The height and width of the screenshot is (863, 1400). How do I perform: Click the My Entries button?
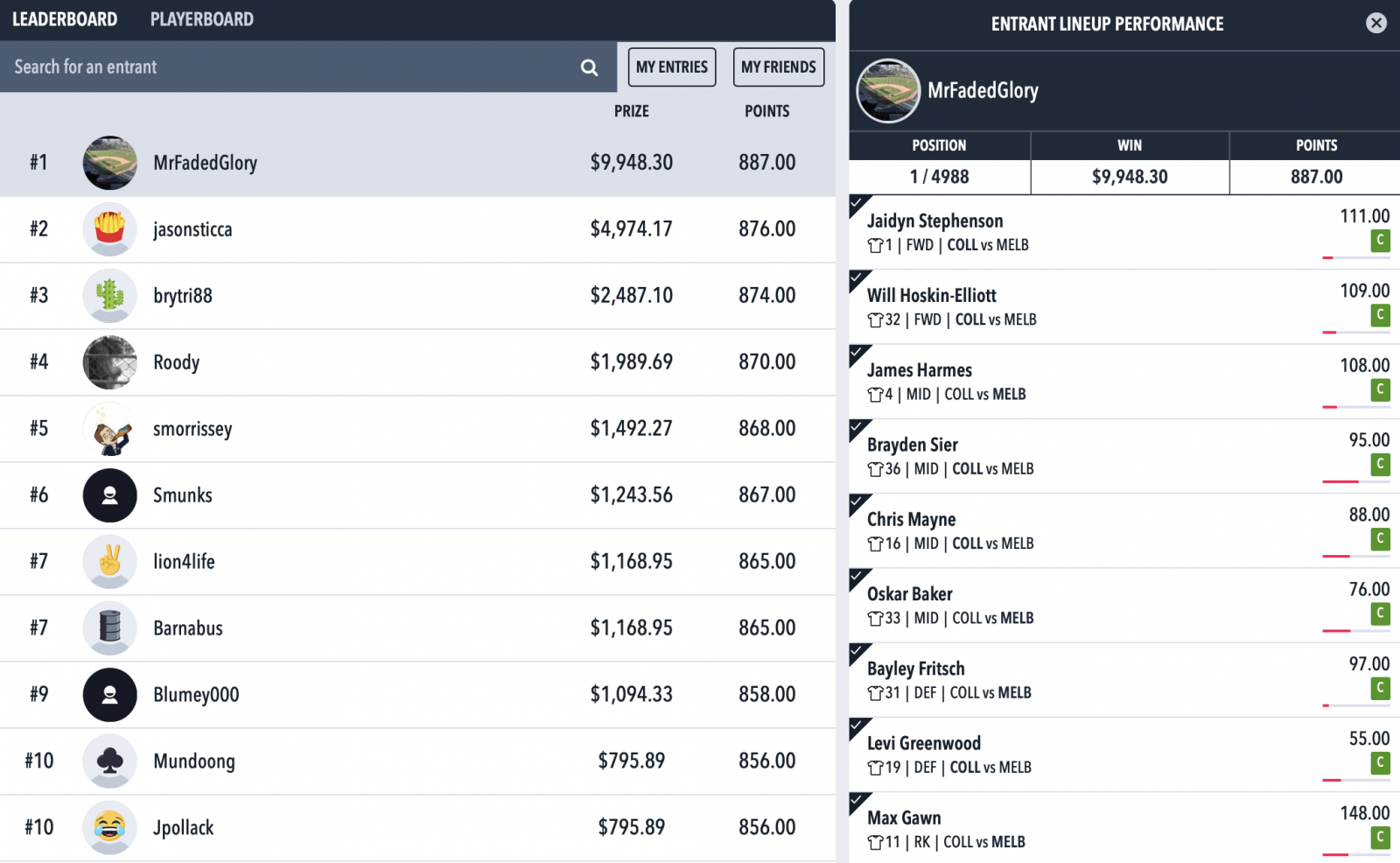(672, 67)
